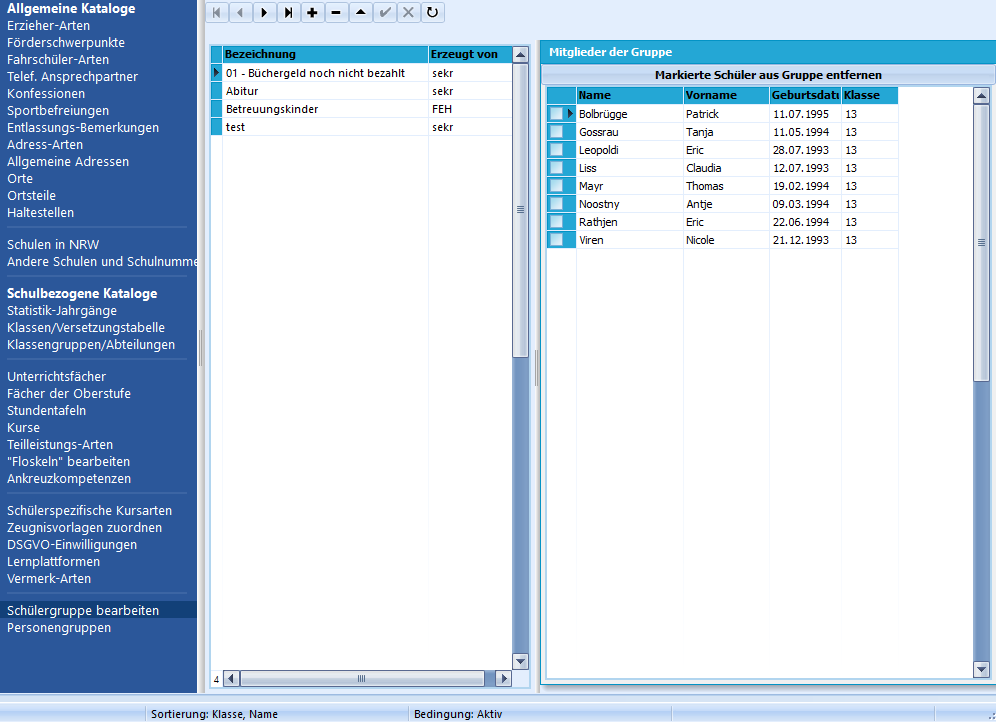Tick checkbox for Bolbrügge Patrick
Image resolution: width=996 pixels, height=723 pixels.
coord(556,114)
